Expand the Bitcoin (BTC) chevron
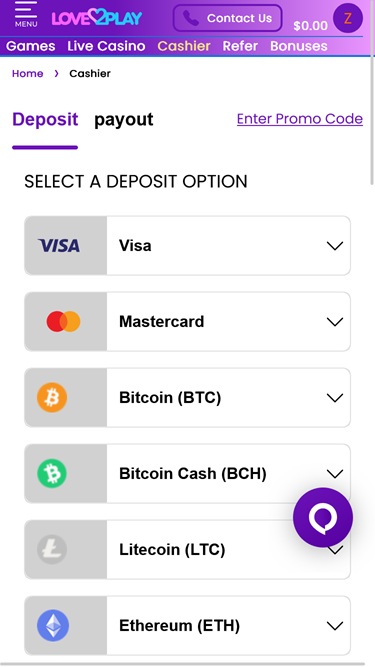375x667 pixels. pyautogui.click(x=335, y=398)
